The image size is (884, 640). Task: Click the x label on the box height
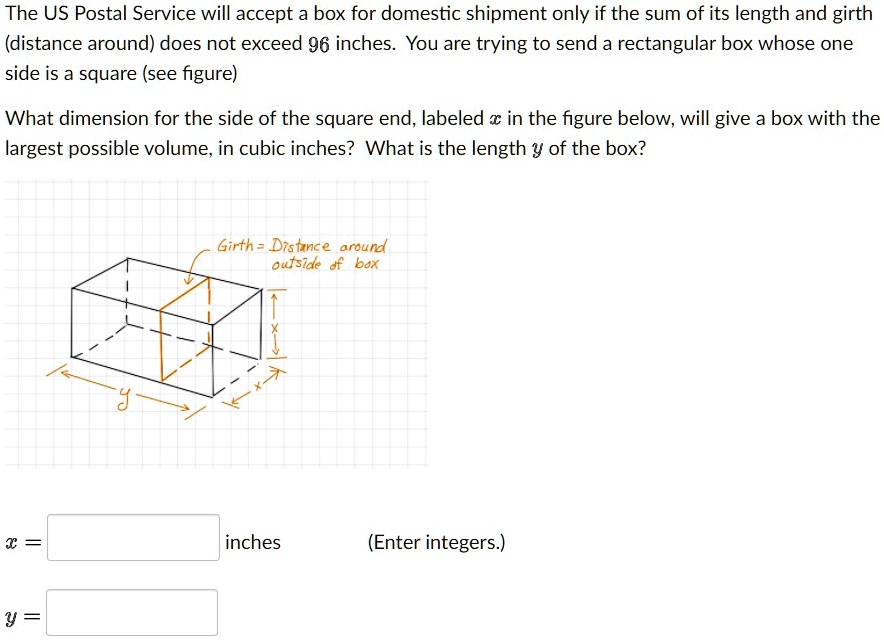pos(275,330)
